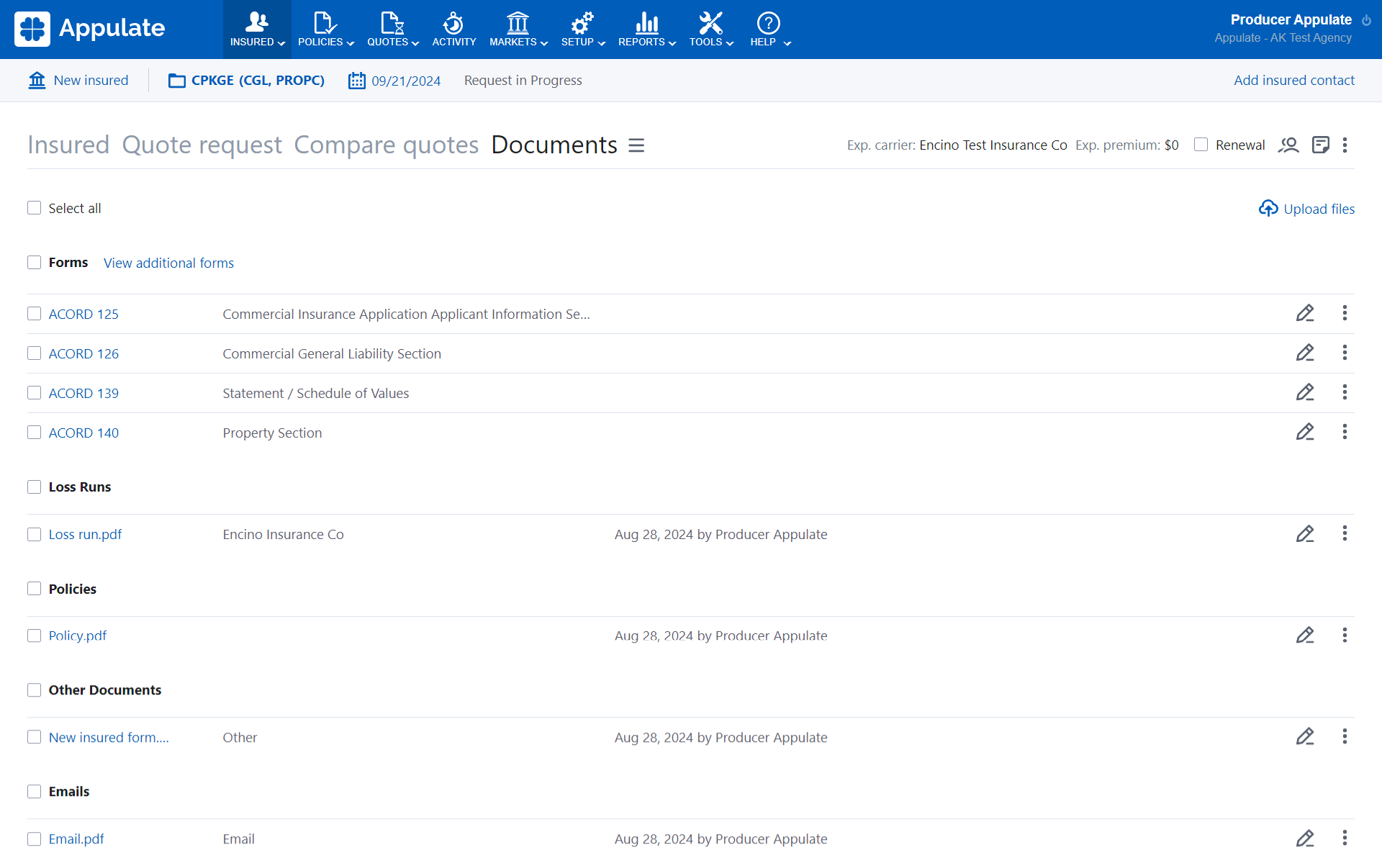Click View additional forms link
The height and width of the screenshot is (868, 1382).
(x=168, y=263)
